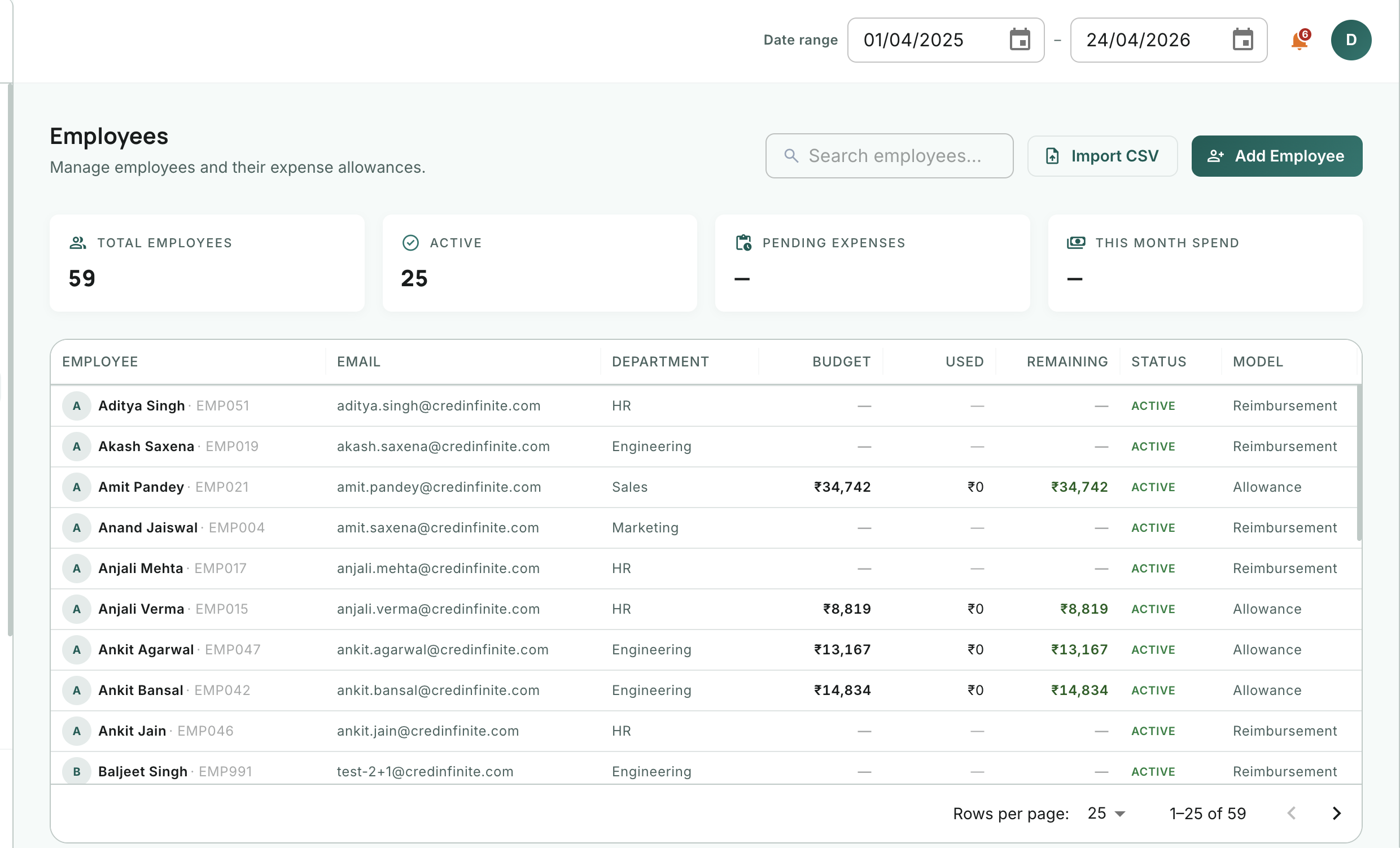Click the Import CSV button
The height and width of the screenshot is (848, 1400).
tap(1102, 156)
